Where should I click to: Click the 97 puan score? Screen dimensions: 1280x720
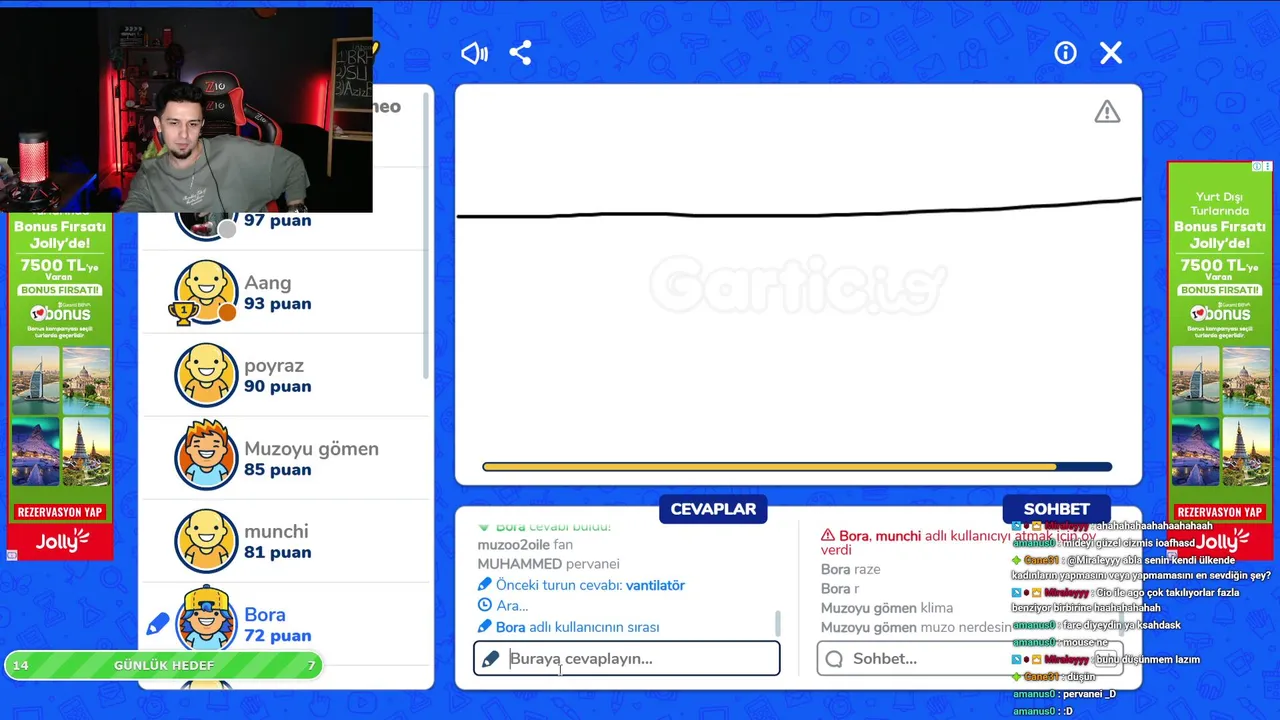(277, 221)
